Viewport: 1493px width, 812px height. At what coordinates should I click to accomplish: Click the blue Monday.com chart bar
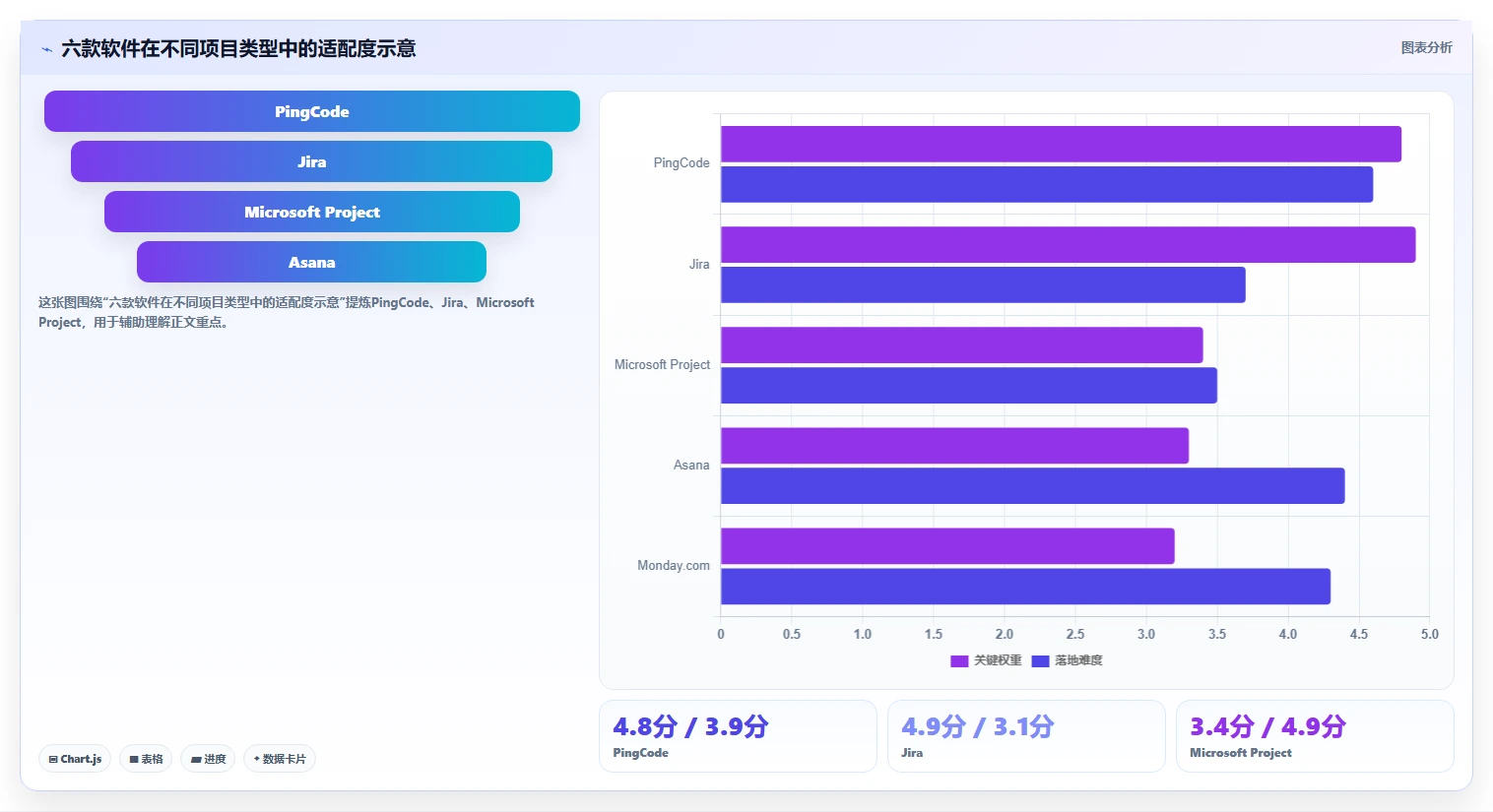pos(1025,586)
